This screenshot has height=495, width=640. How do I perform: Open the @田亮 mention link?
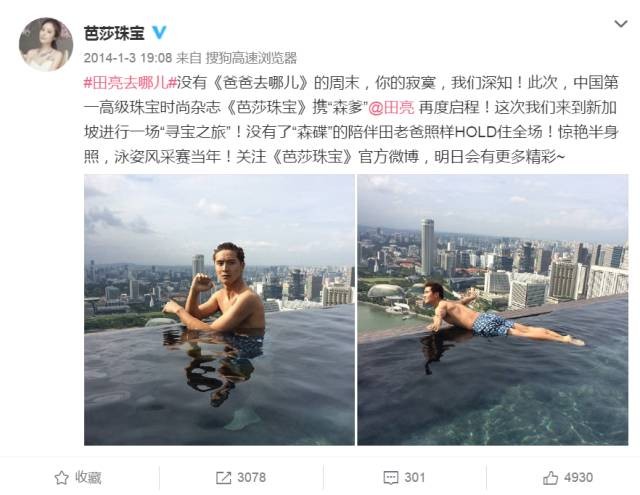(x=391, y=108)
